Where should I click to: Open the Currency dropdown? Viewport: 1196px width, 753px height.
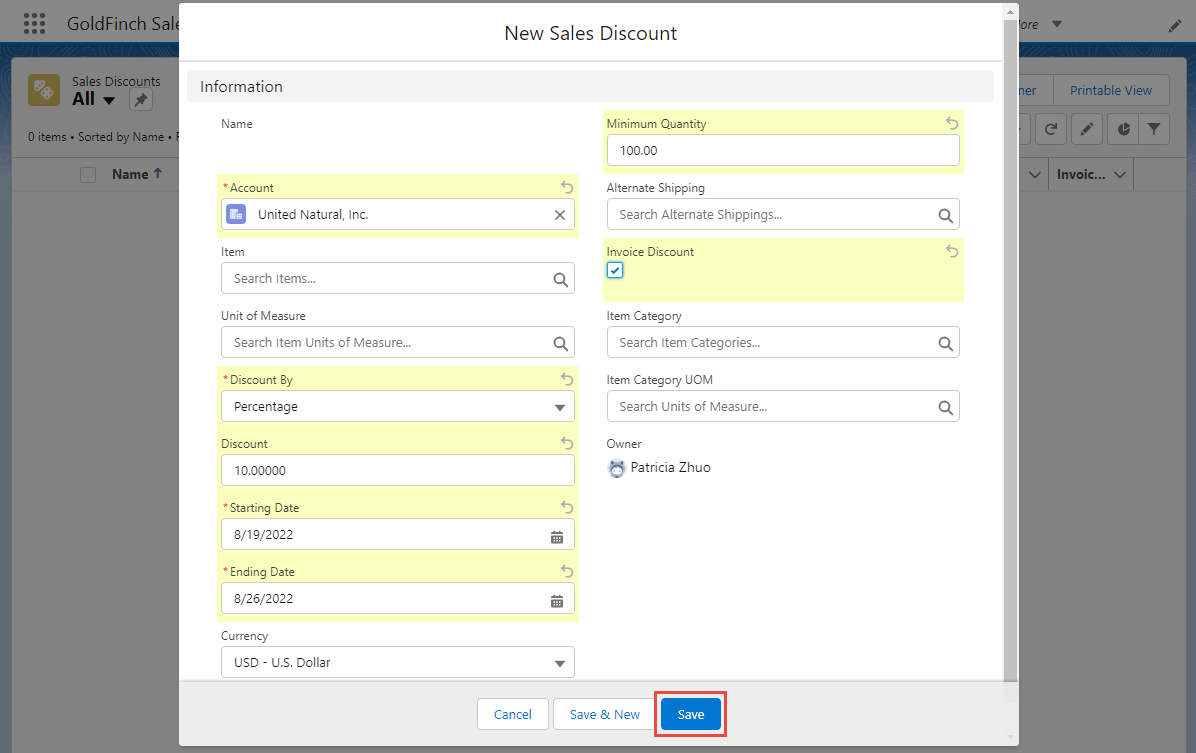point(397,662)
